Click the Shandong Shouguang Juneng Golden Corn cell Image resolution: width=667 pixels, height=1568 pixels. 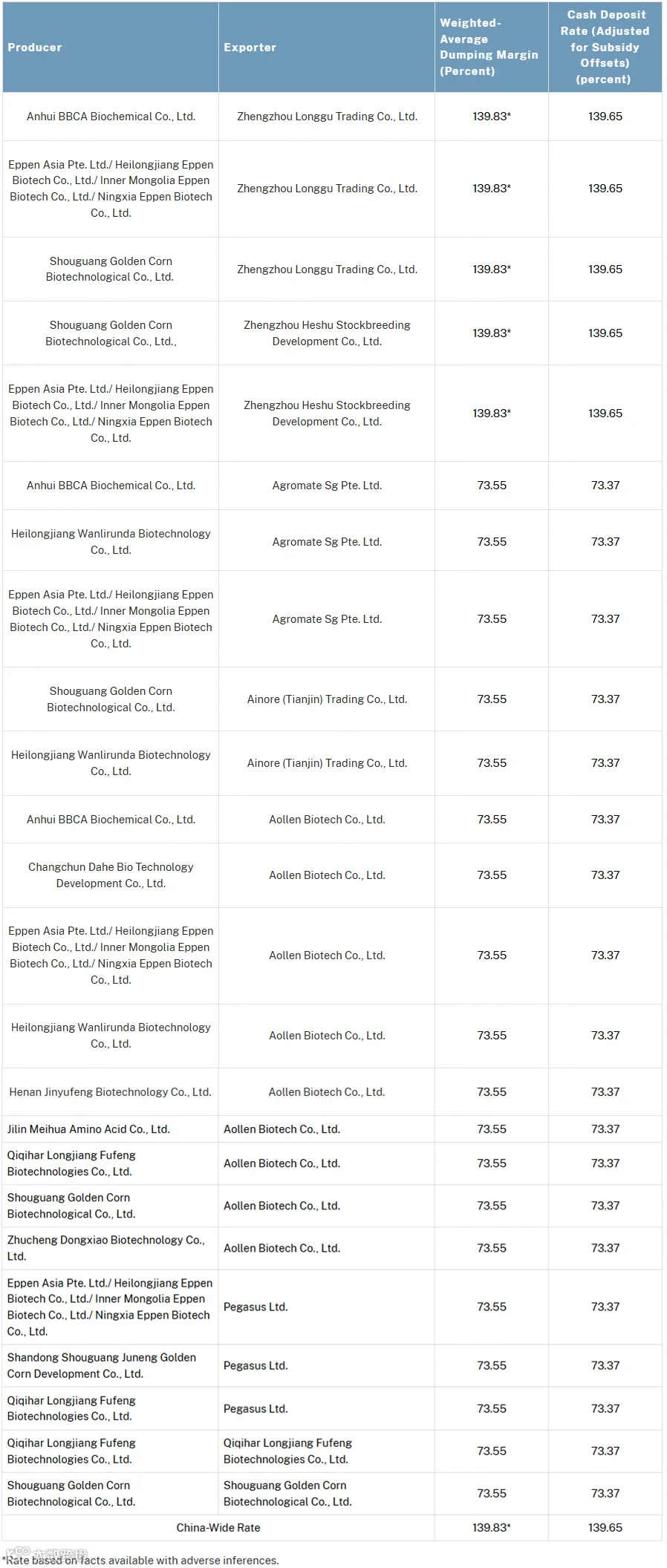(110, 1365)
